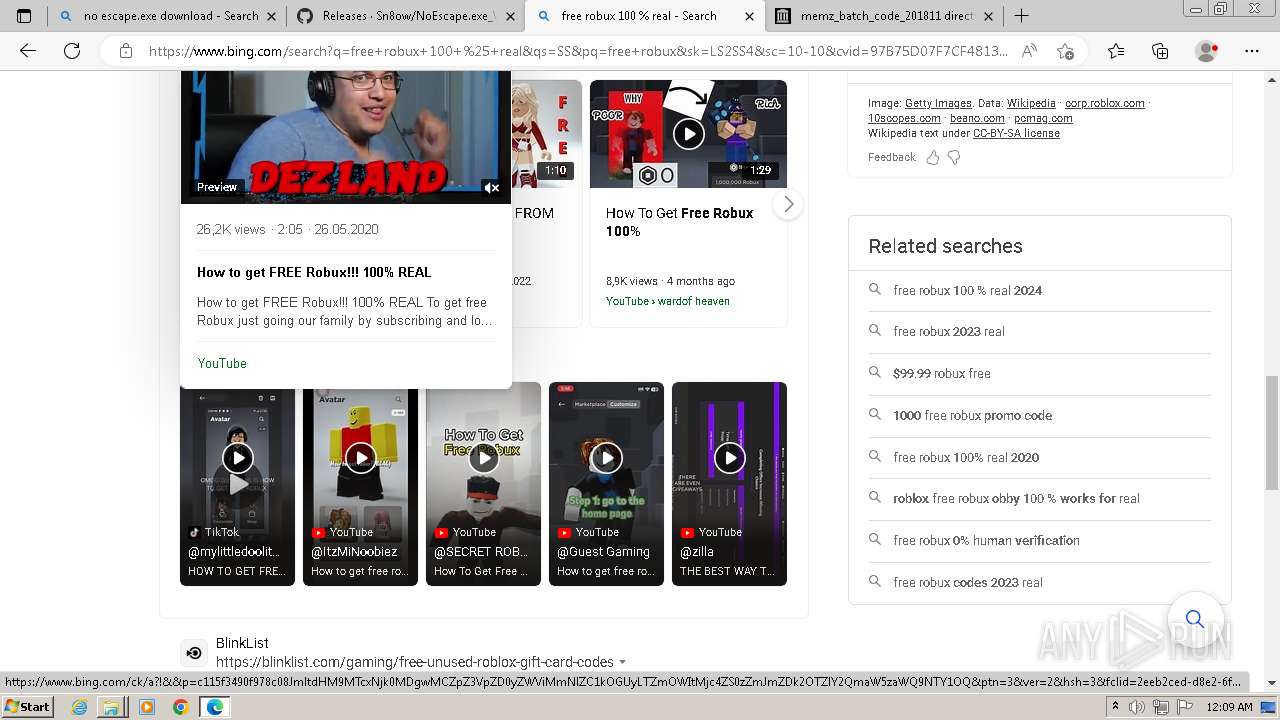Image resolution: width=1280 pixels, height=720 pixels.
Task: Open the floating Bing search button
Action: [x=1195, y=619]
